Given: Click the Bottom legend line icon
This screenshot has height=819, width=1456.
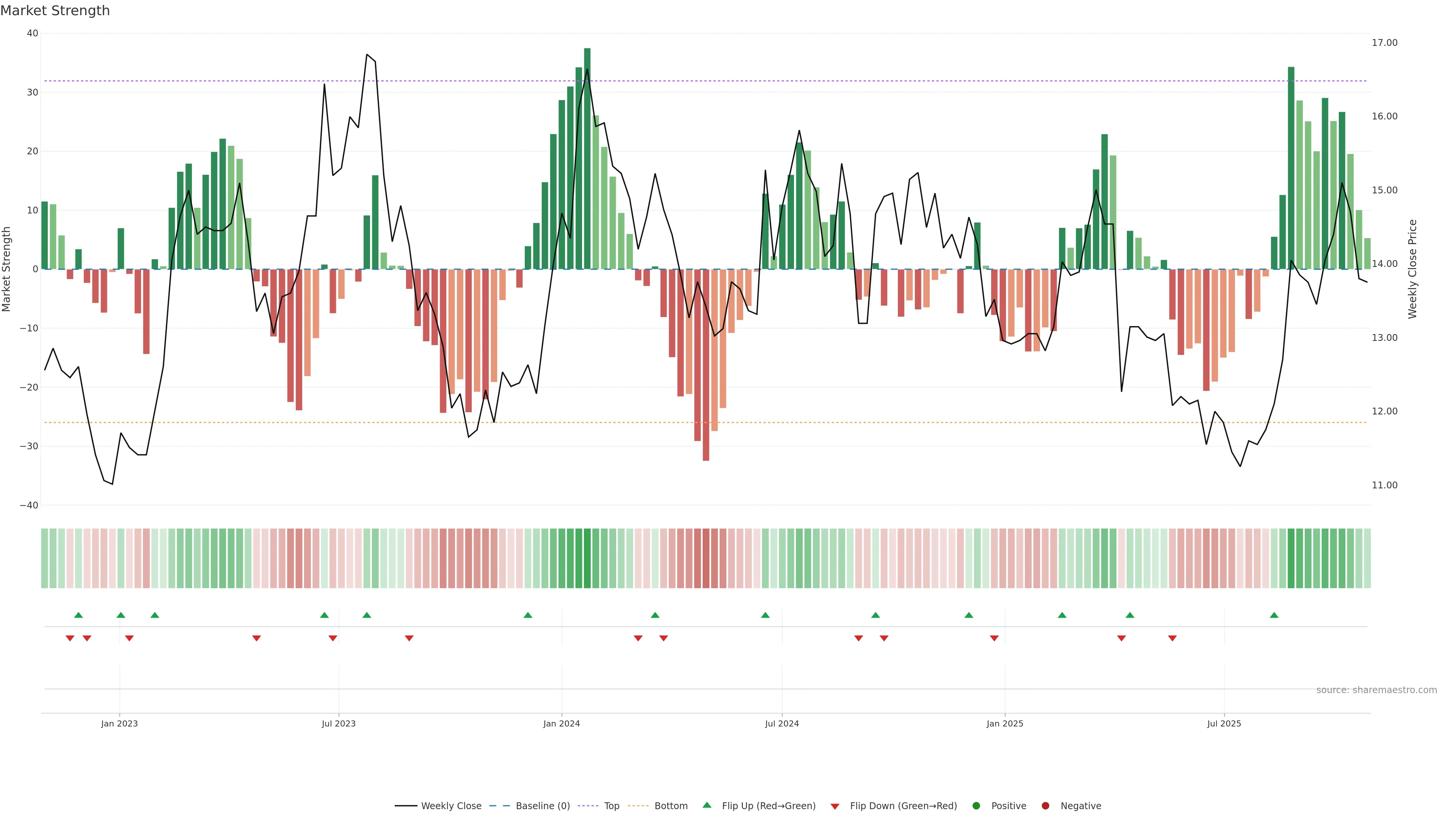Looking at the screenshot, I should coord(638,806).
